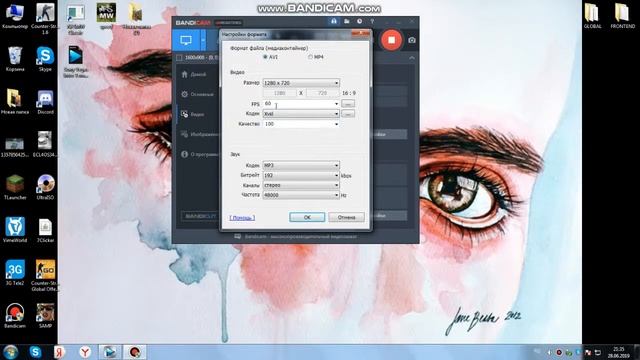Open the Bandicam help question mark icon

coord(372,21)
